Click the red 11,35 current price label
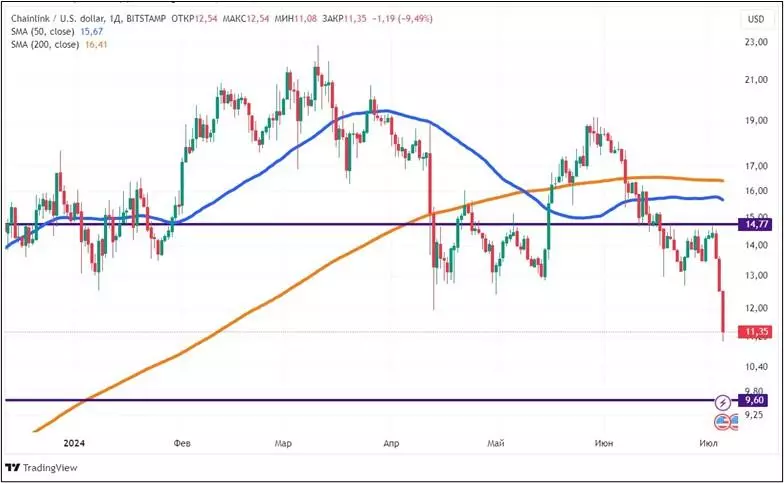This screenshot has width=784, height=483. click(756, 332)
